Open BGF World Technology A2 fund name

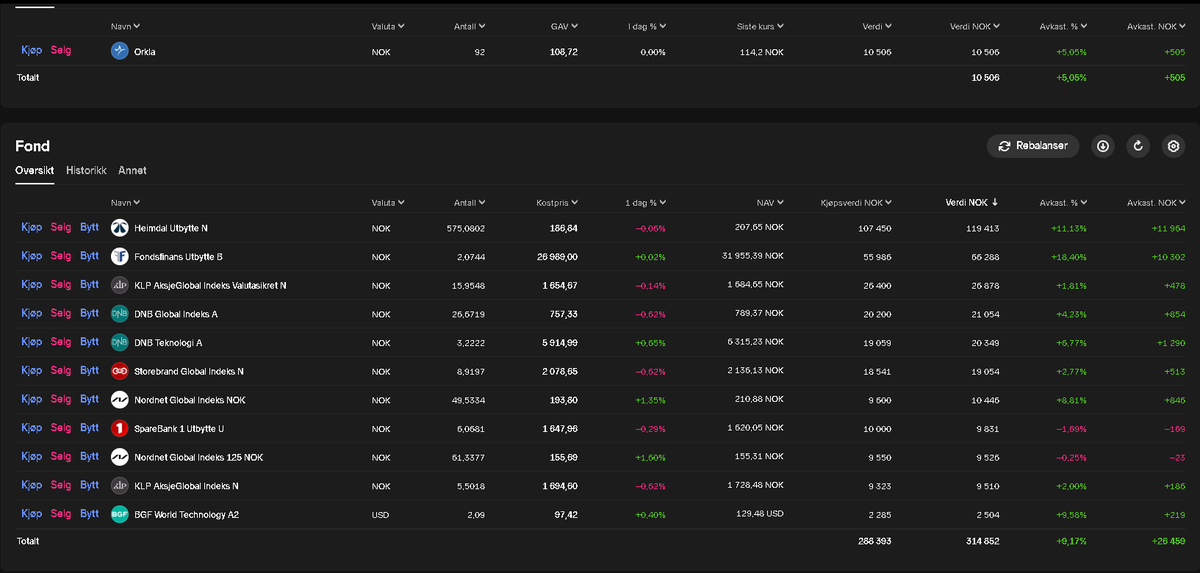[x=186, y=515]
